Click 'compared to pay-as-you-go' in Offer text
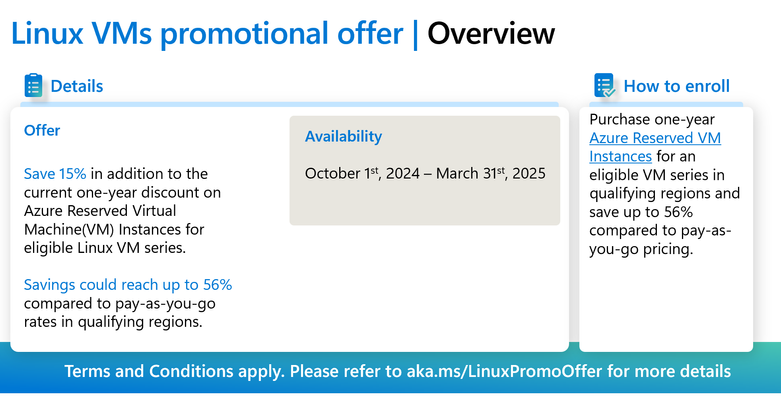This screenshot has width=781, height=400. (120, 303)
